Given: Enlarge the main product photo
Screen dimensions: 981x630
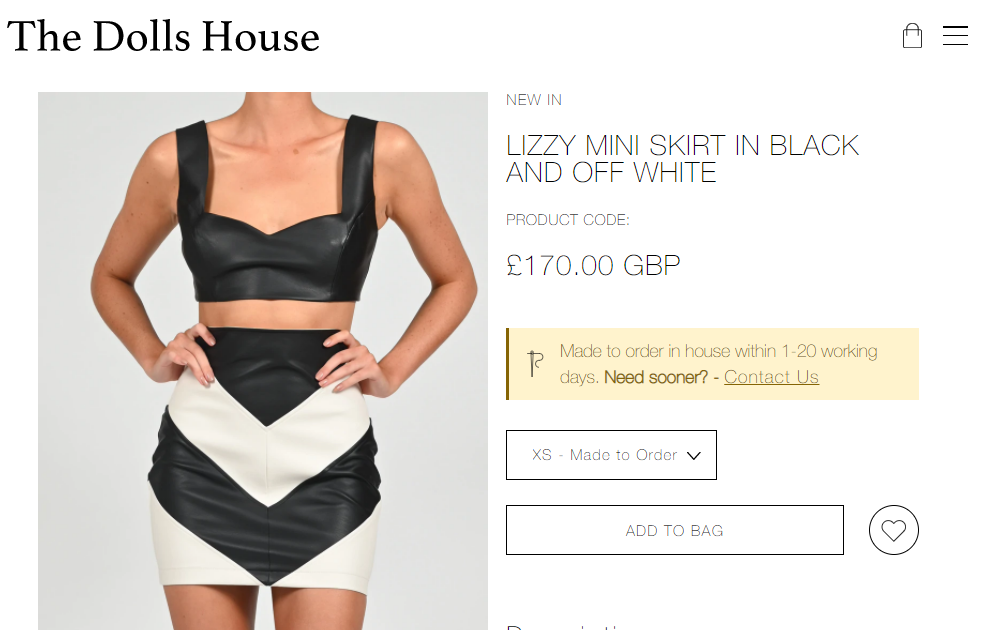Looking at the screenshot, I should (x=263, y=361).
